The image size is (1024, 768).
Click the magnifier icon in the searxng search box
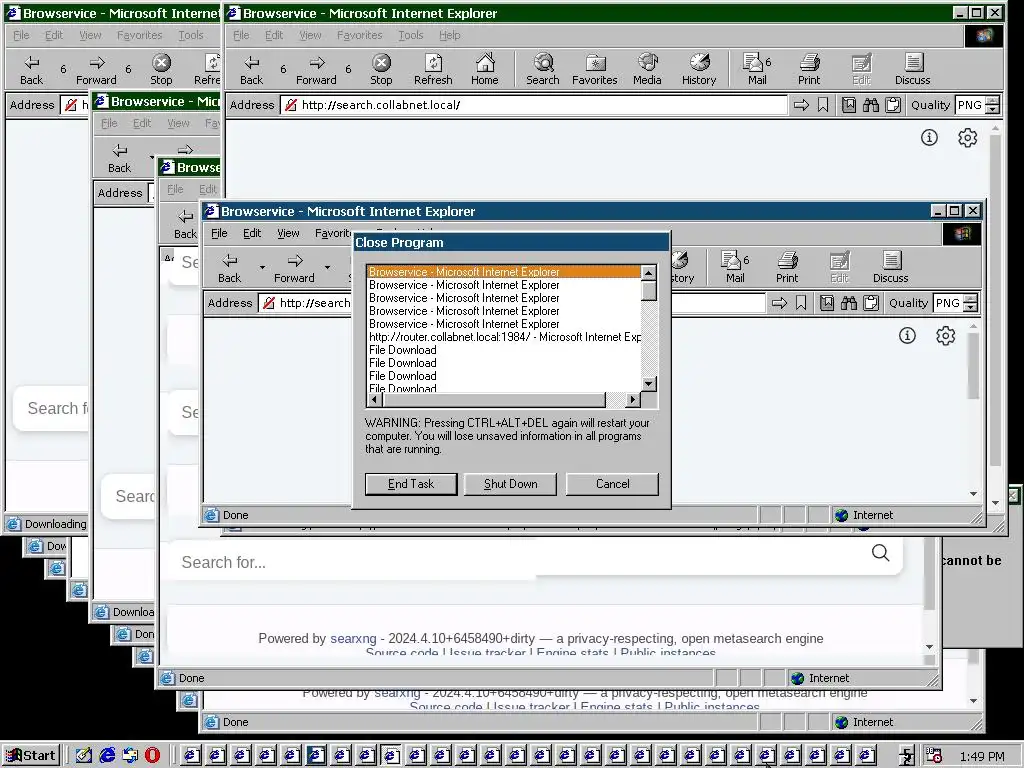tap(880, 553)
